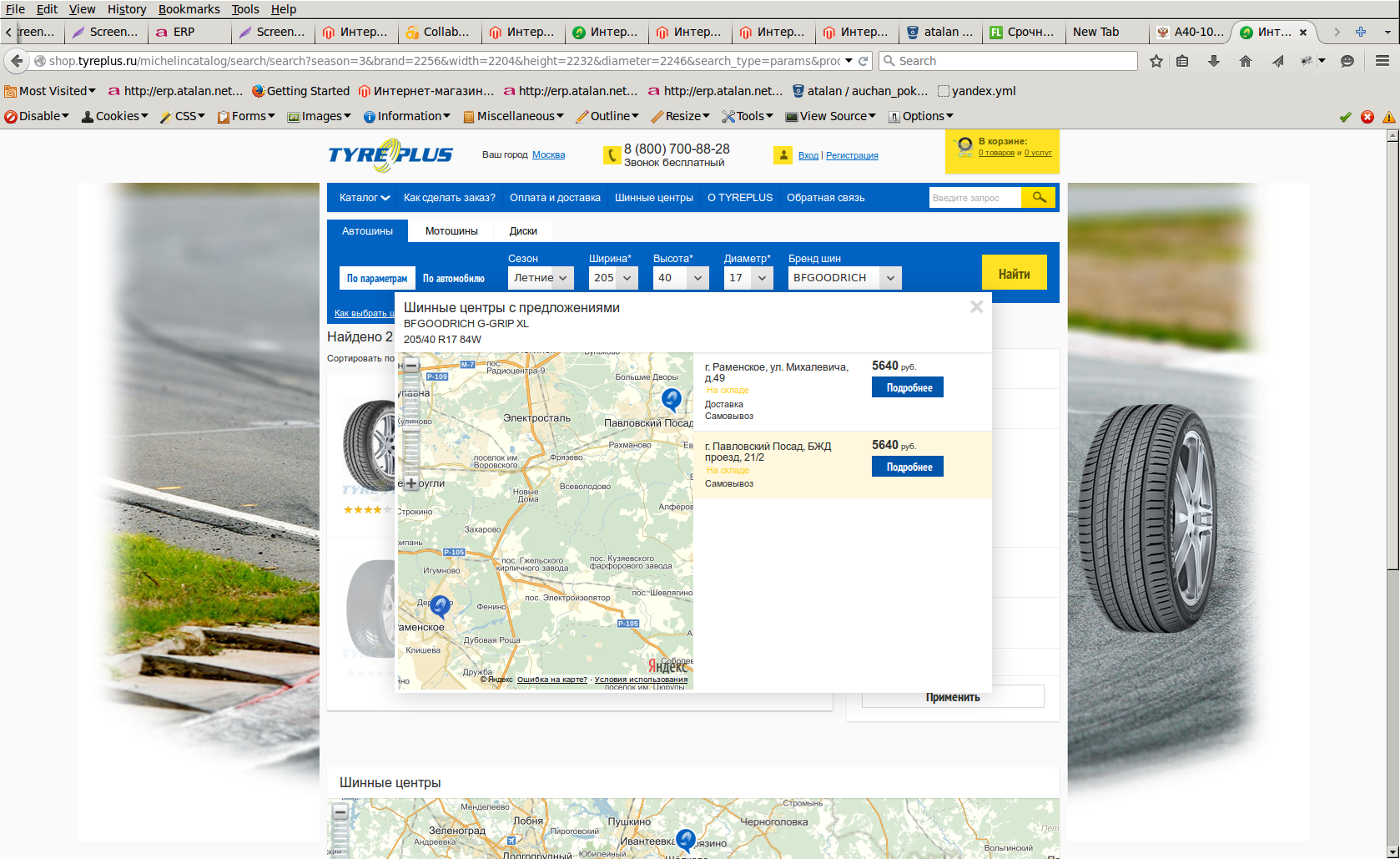Open the Downloads arrow icon

click(x=1214, y=61)
